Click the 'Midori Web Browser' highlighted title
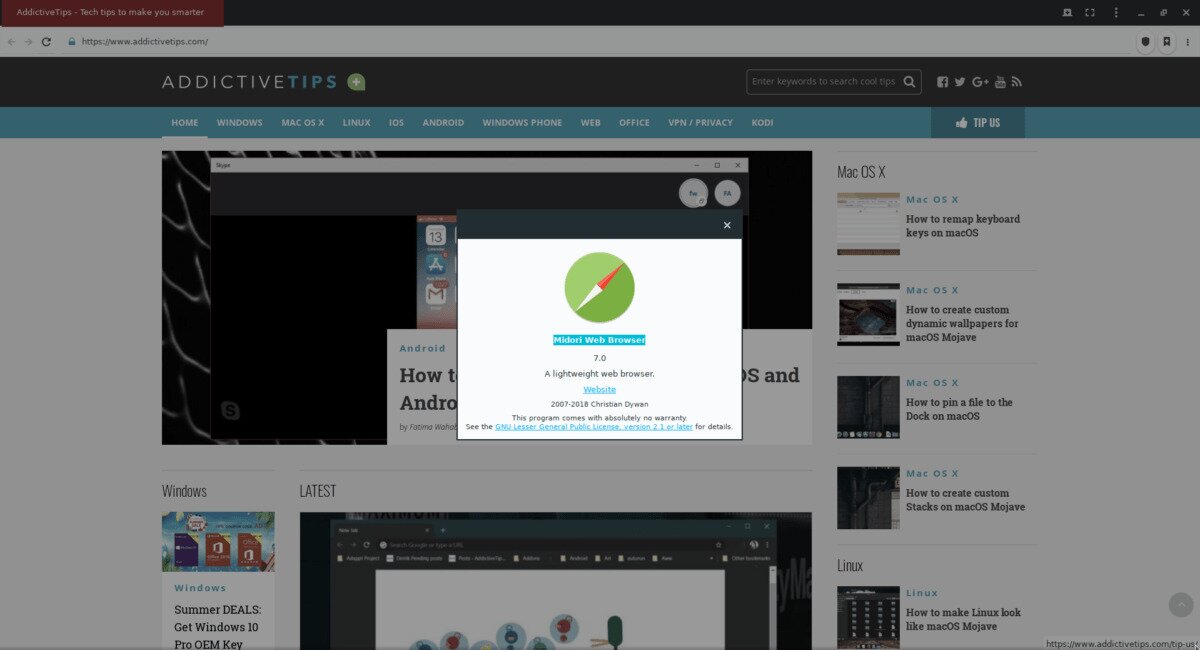The width and height of the screenshot is (1200, 650). point(599,340)
